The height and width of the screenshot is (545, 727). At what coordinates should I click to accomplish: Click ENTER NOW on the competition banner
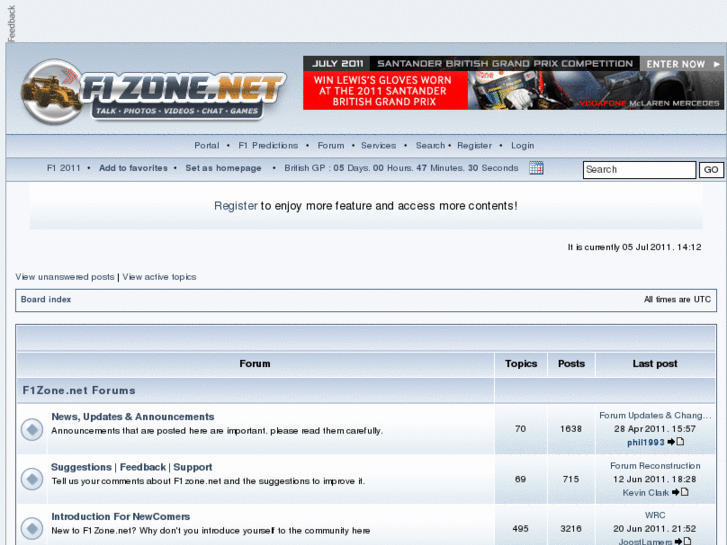click(682, 64)
